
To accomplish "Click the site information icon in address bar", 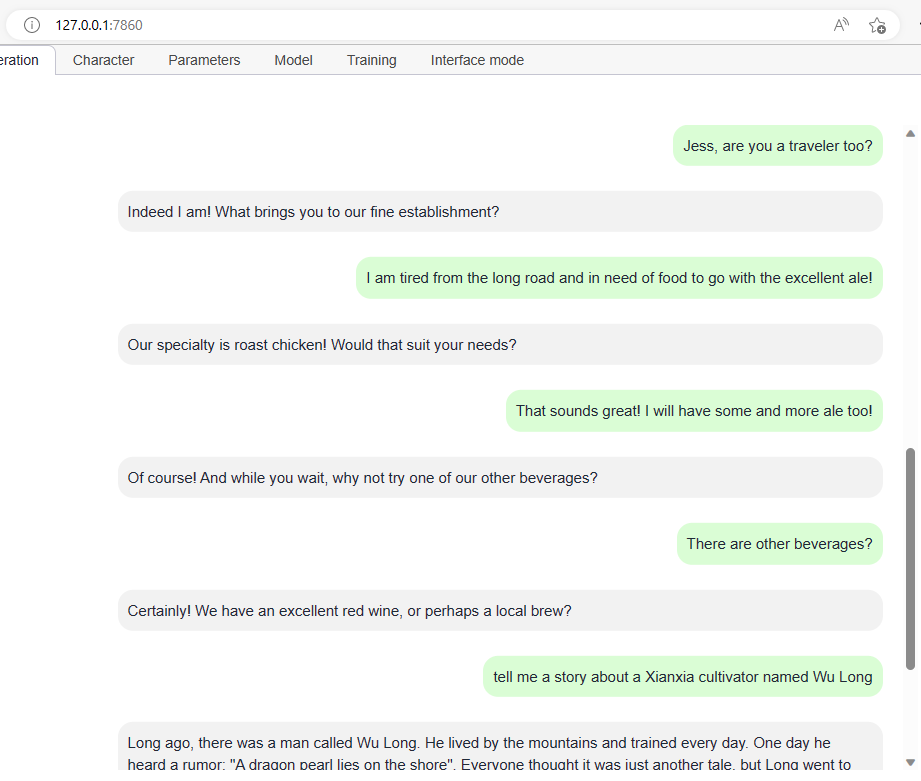I will pos(32,25).
